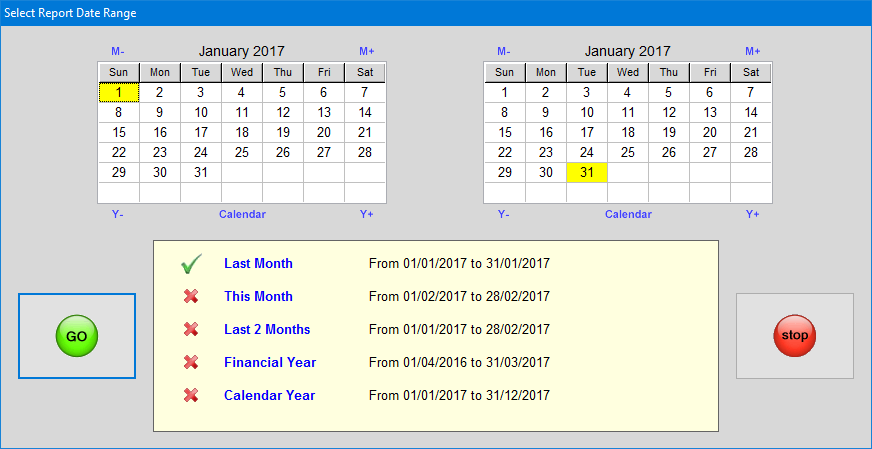Click the red cross beside Calendar Year
Image resolution: width=872 pixels, height=449 pixels.
point(191,395)
